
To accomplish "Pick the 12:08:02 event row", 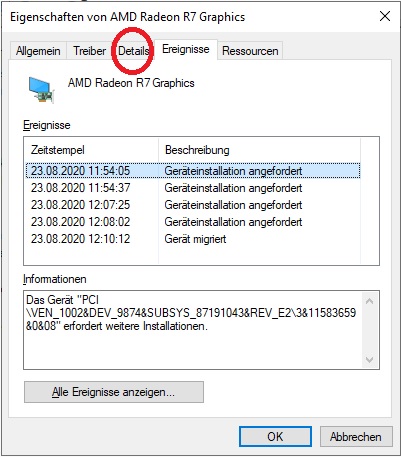I will click(x=193, y=222).
